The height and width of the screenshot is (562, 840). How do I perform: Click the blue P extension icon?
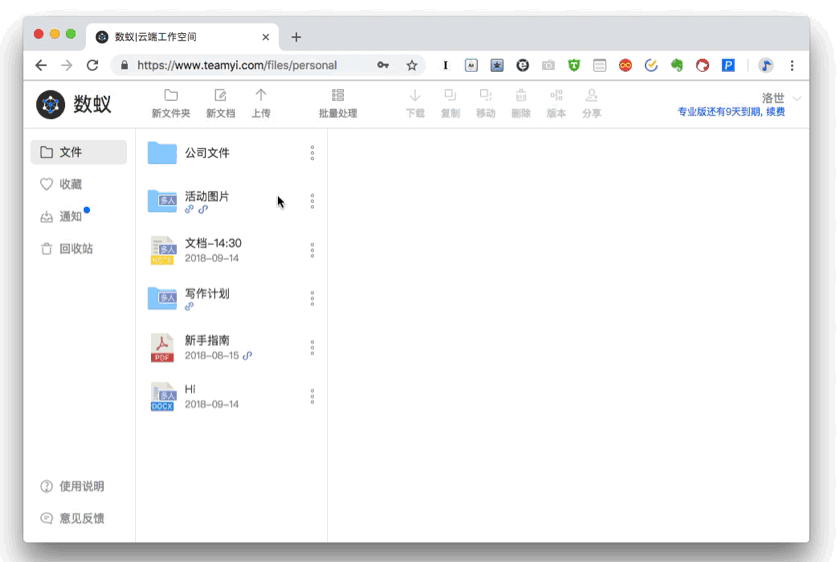click(728, 65)
